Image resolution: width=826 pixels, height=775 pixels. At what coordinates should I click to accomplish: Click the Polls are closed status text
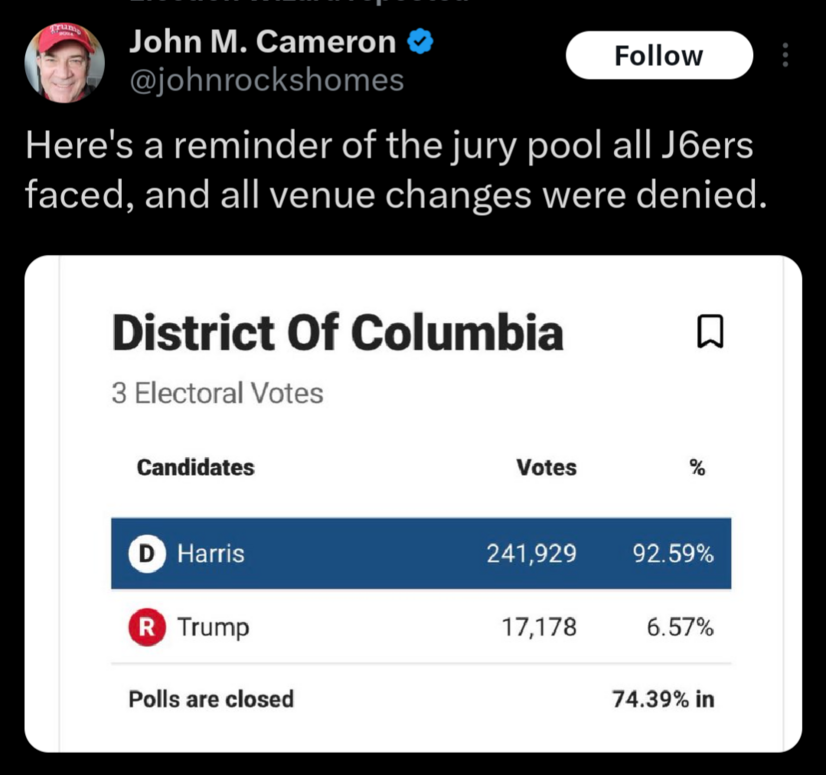(211, 699)
